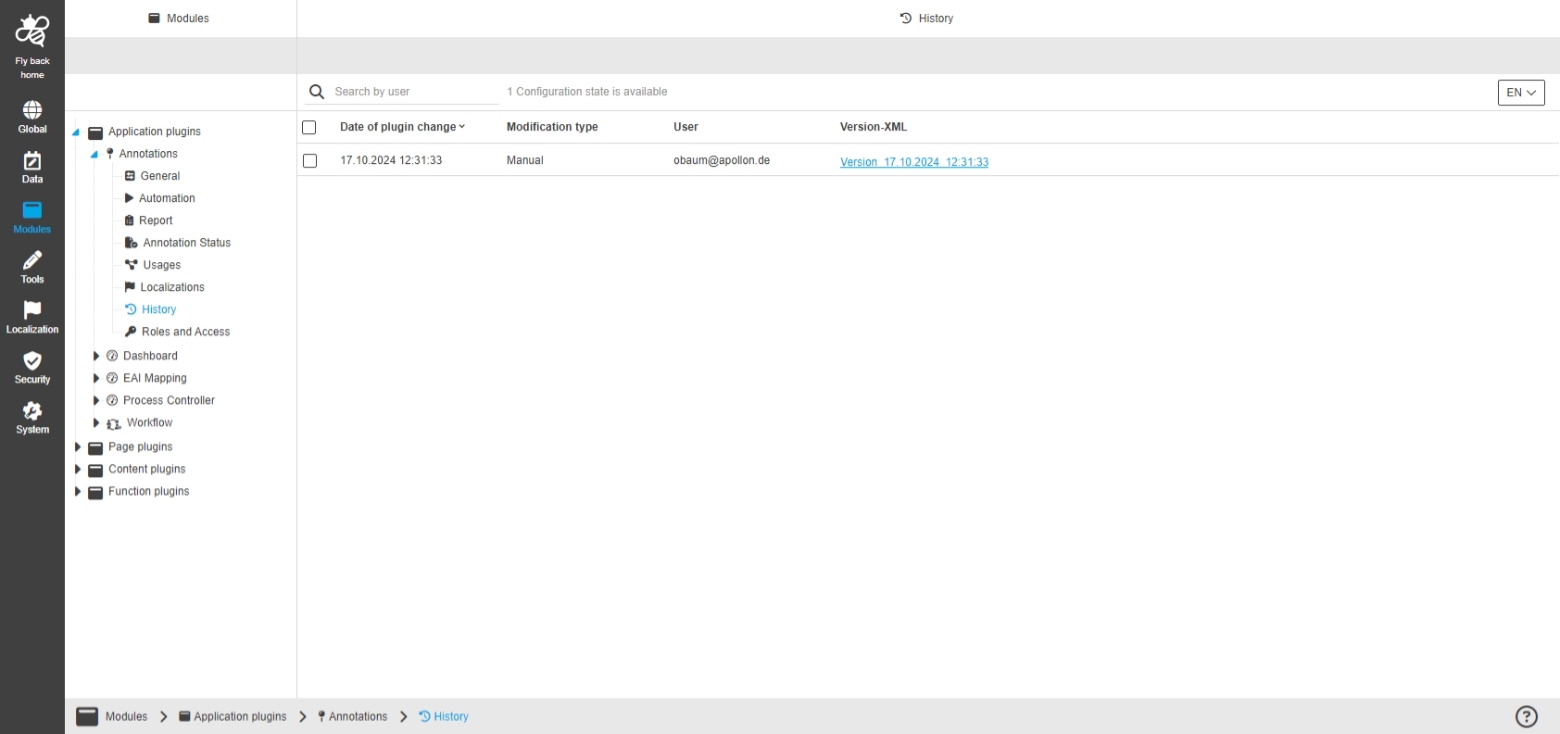Open the Localization flag icon
Viewport: 1560px width, 734px height.
pos(32,311)
